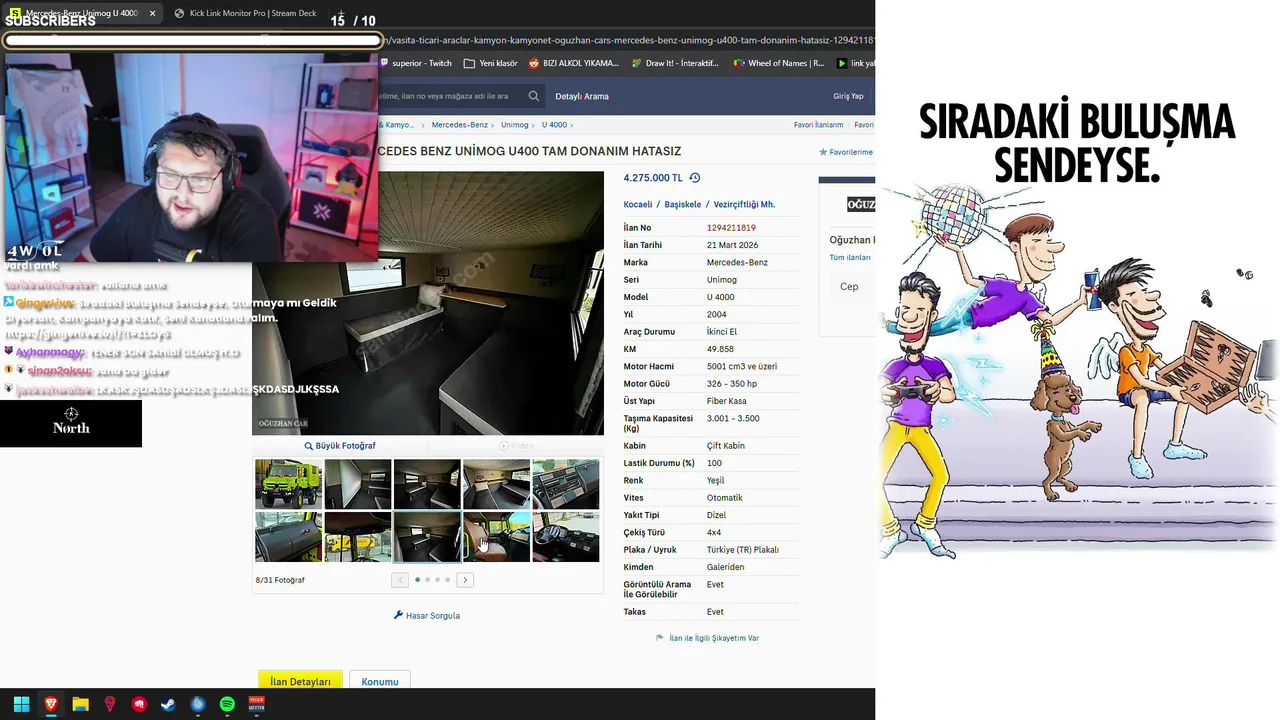Select the green Unimog exterior thumbnail
Screen dimensions: 1280x720
288,484
